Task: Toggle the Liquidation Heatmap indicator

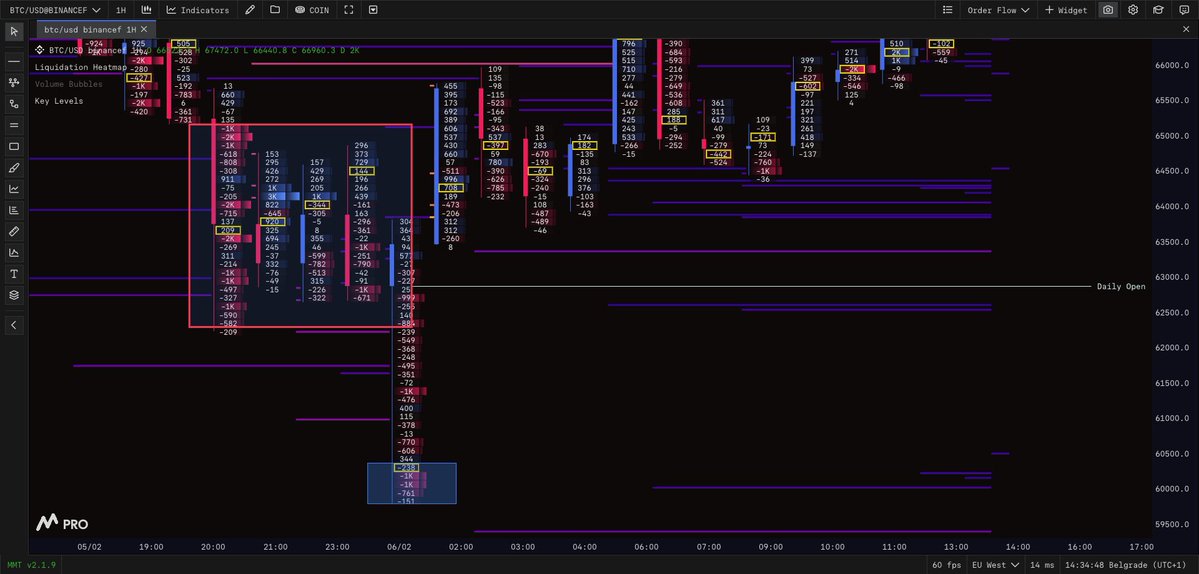Action: pyautogui.click(x=80, y=67)
